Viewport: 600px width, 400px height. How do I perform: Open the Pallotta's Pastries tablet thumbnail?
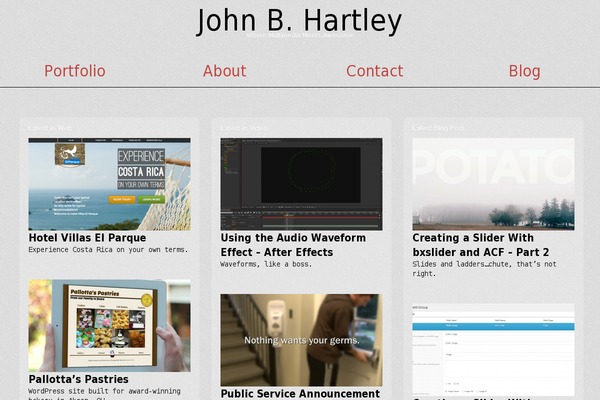[109, 325]
